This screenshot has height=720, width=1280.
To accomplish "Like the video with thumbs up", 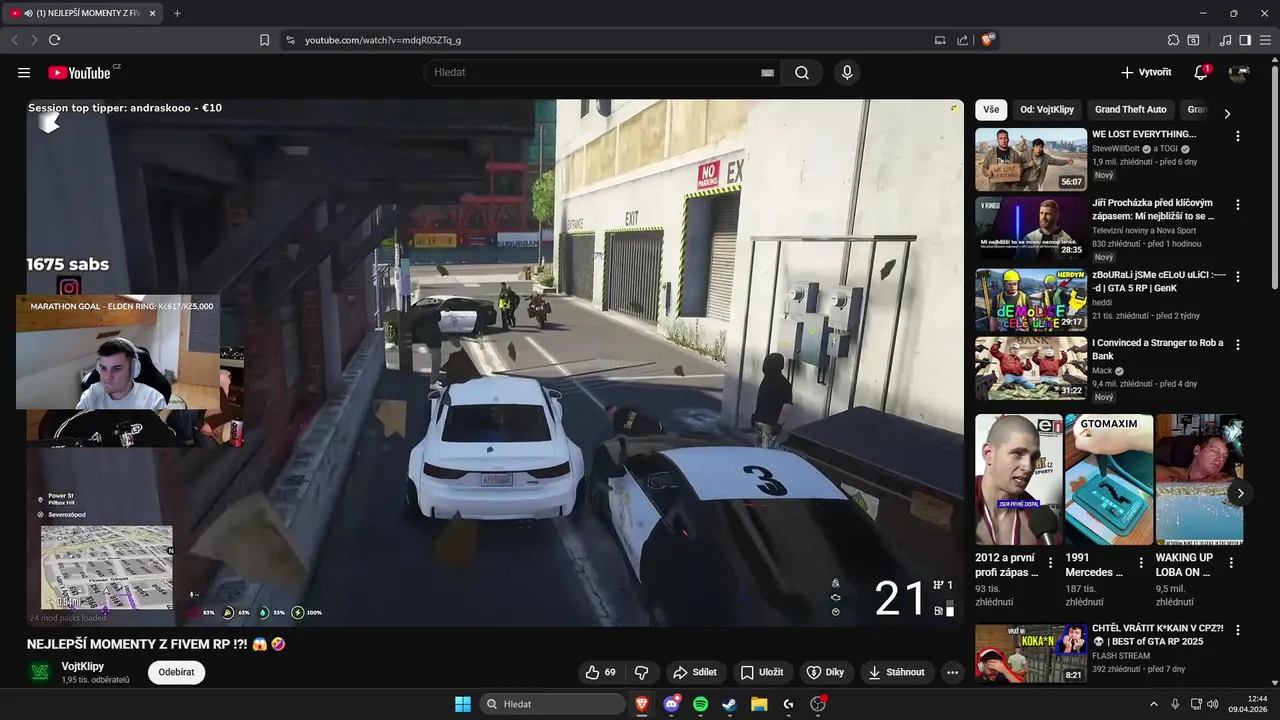I will pyautogui.click(x=601, y=672).
